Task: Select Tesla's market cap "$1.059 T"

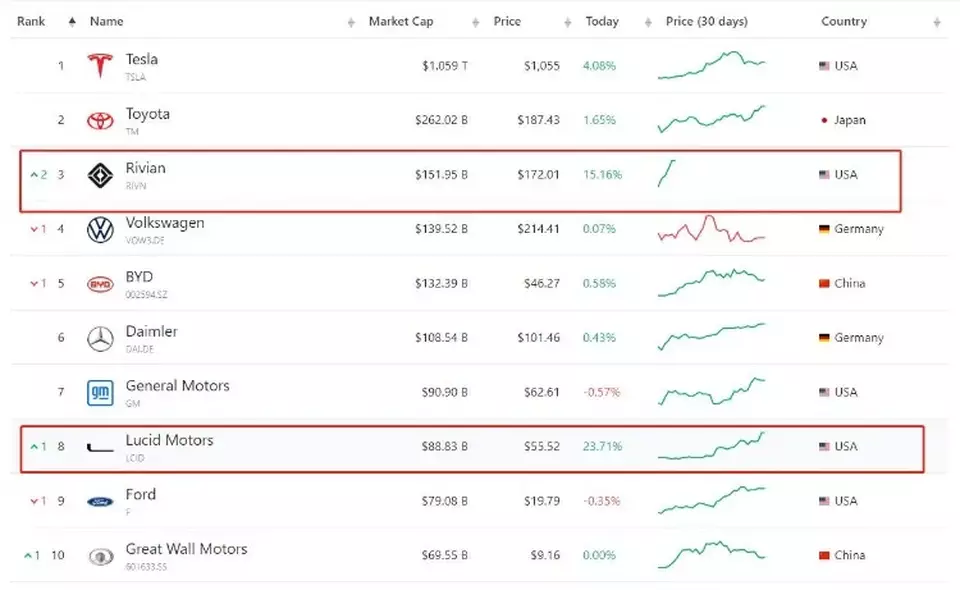Action: (x=445, y=66)
